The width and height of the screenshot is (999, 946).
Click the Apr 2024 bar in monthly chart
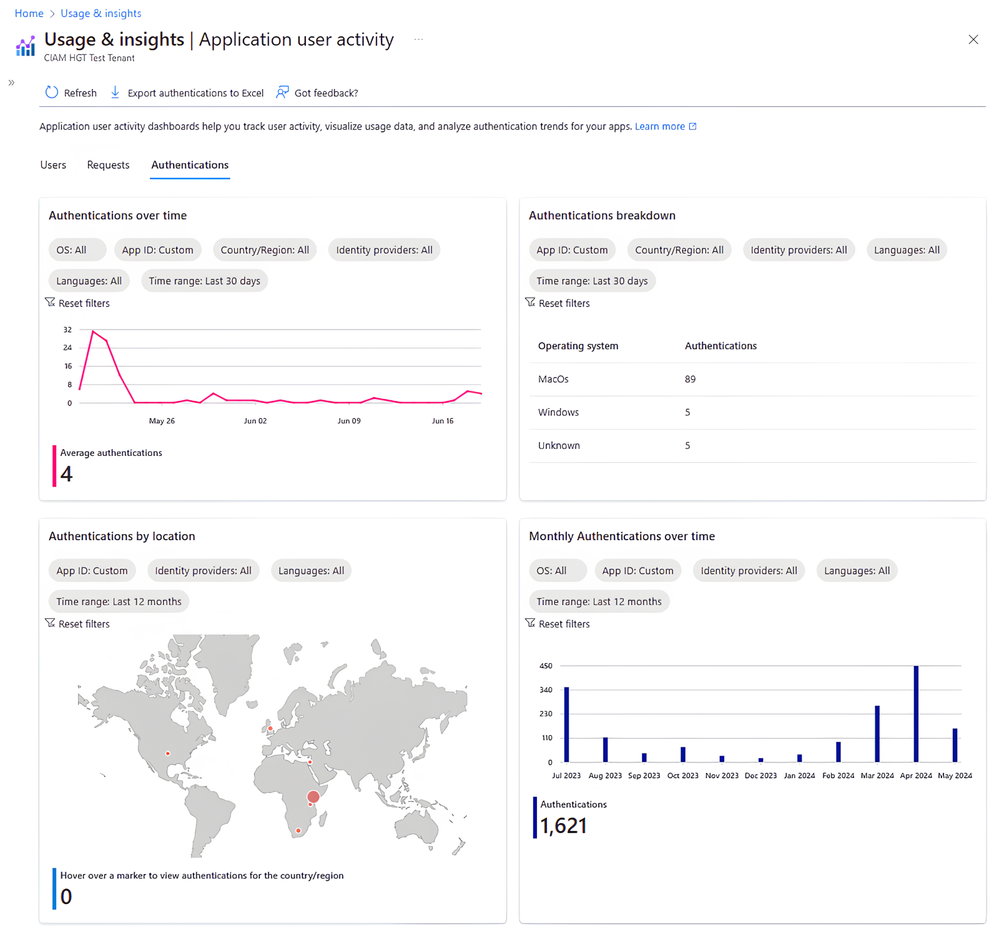[x=916, y=713]
